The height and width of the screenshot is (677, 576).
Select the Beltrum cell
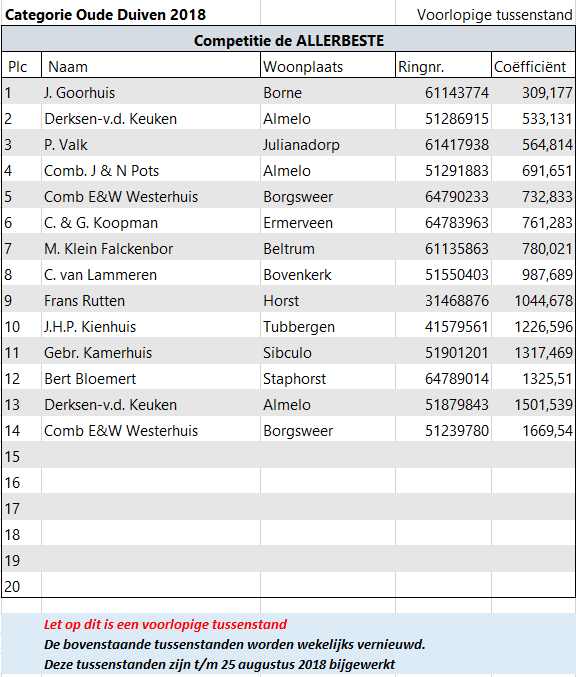pyautogui.click(x=328, y=249)
